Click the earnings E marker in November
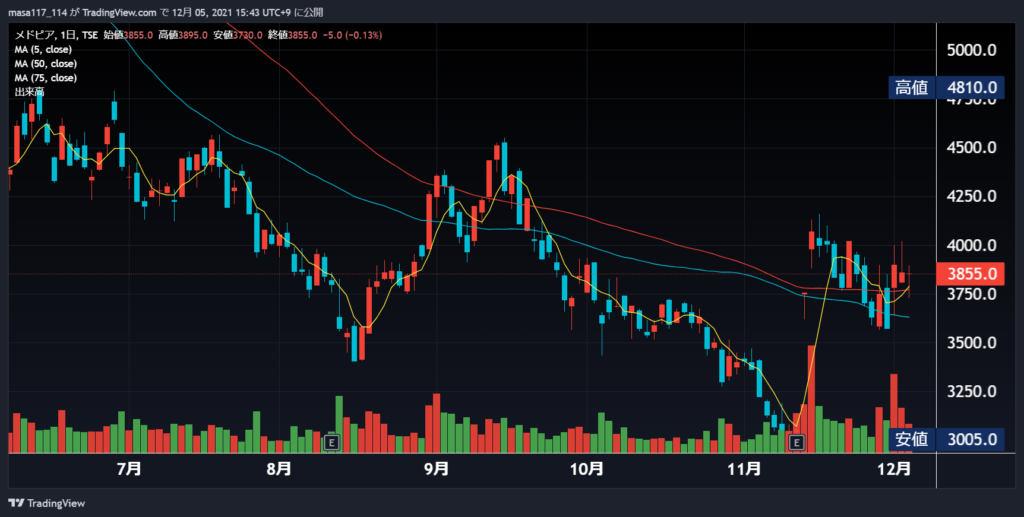 point(796,443)
